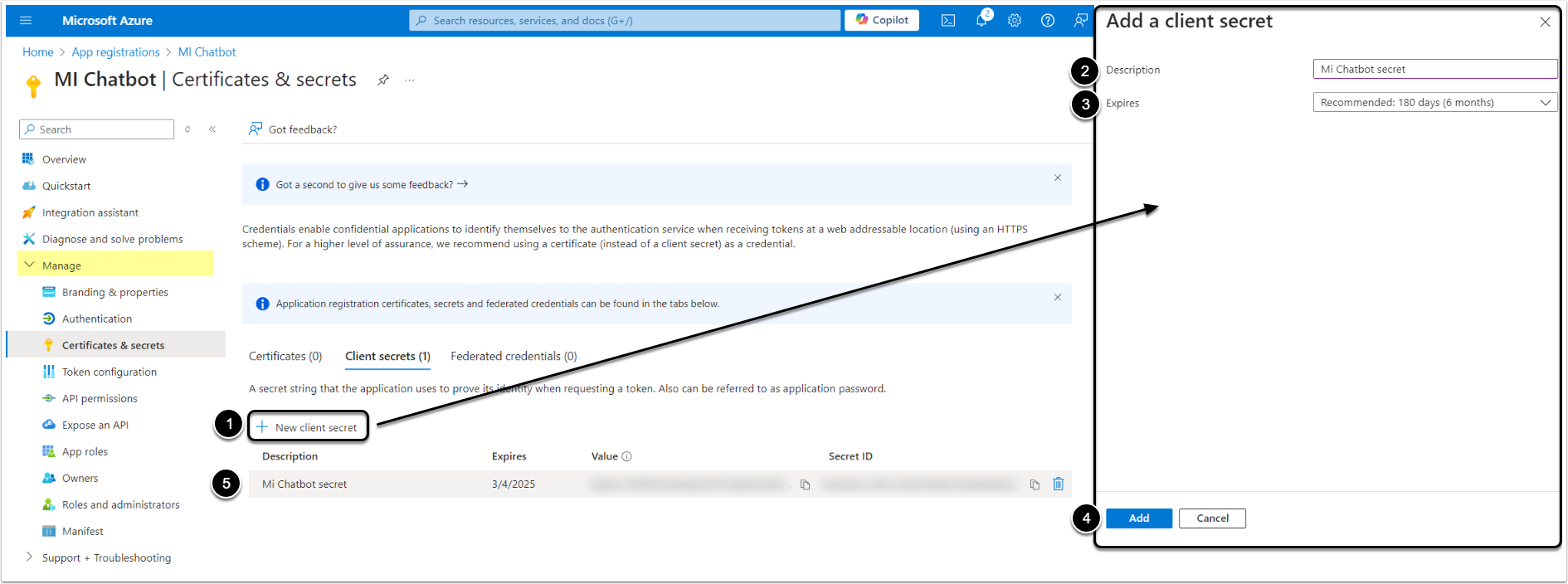Open the Help question mark icon
The height and width of the screenshot is (584, 1568).
pos(1048,21)
